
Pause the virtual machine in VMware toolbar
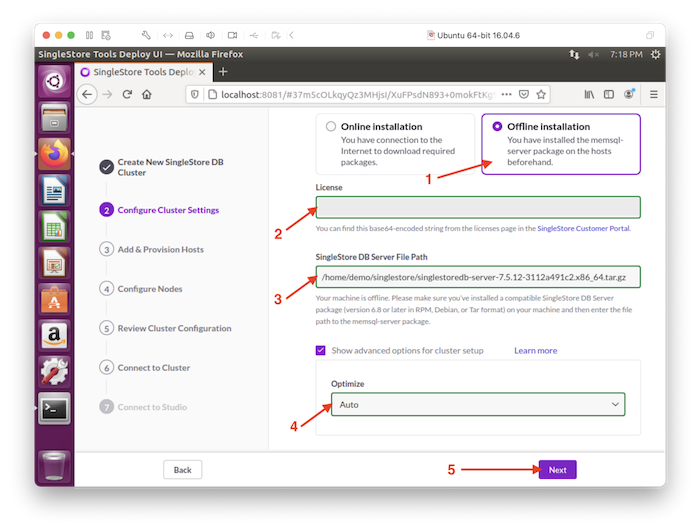[x=89, y=35]
